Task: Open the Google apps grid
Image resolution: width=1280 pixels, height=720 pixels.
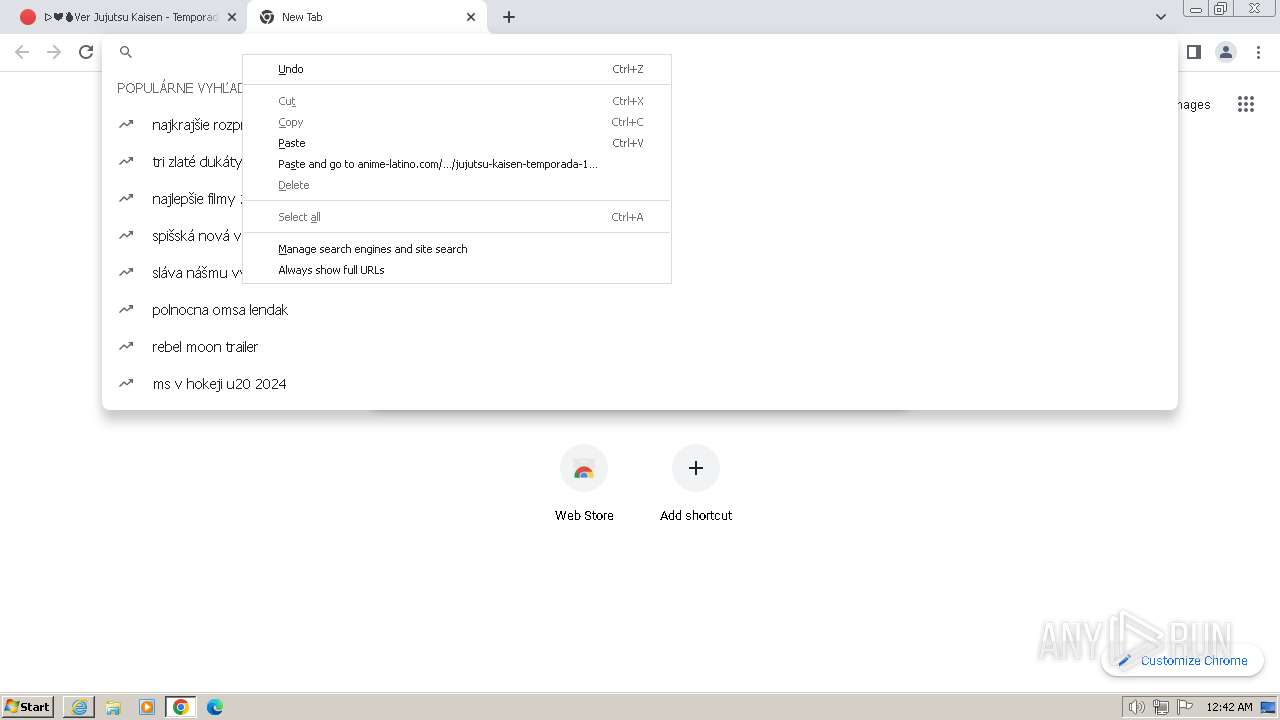Action: [1245, 104]
